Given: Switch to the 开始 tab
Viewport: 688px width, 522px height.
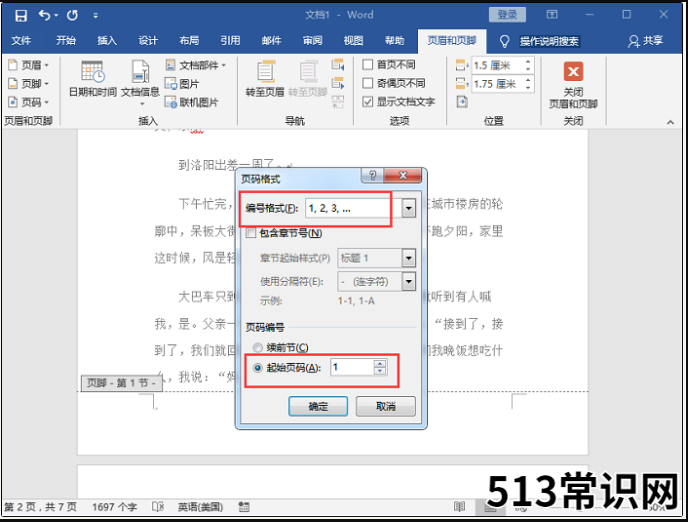Looking at the screenshot, I should (x=66, y=41).
